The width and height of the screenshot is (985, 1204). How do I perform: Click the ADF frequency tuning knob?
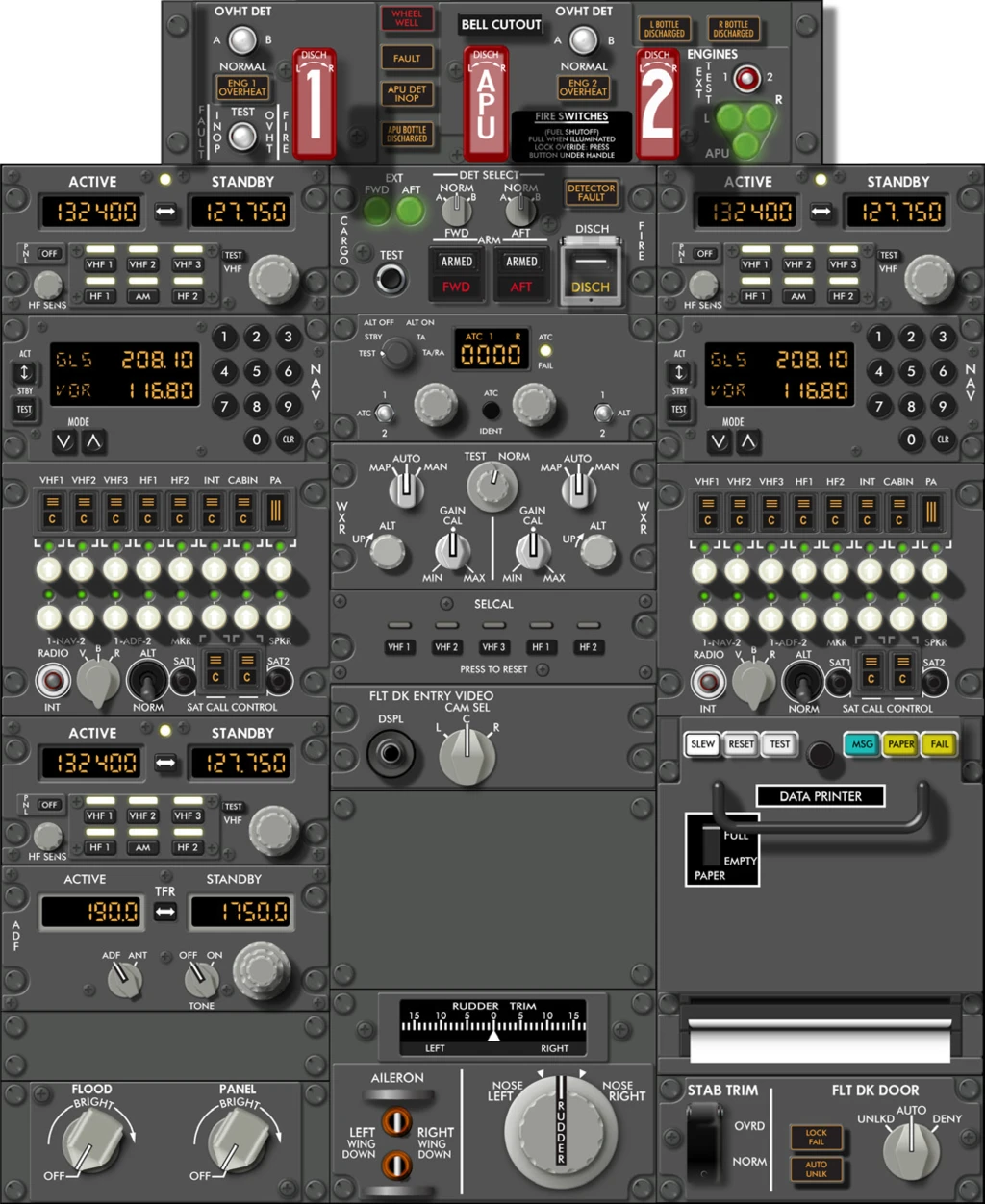click(261, 970)
